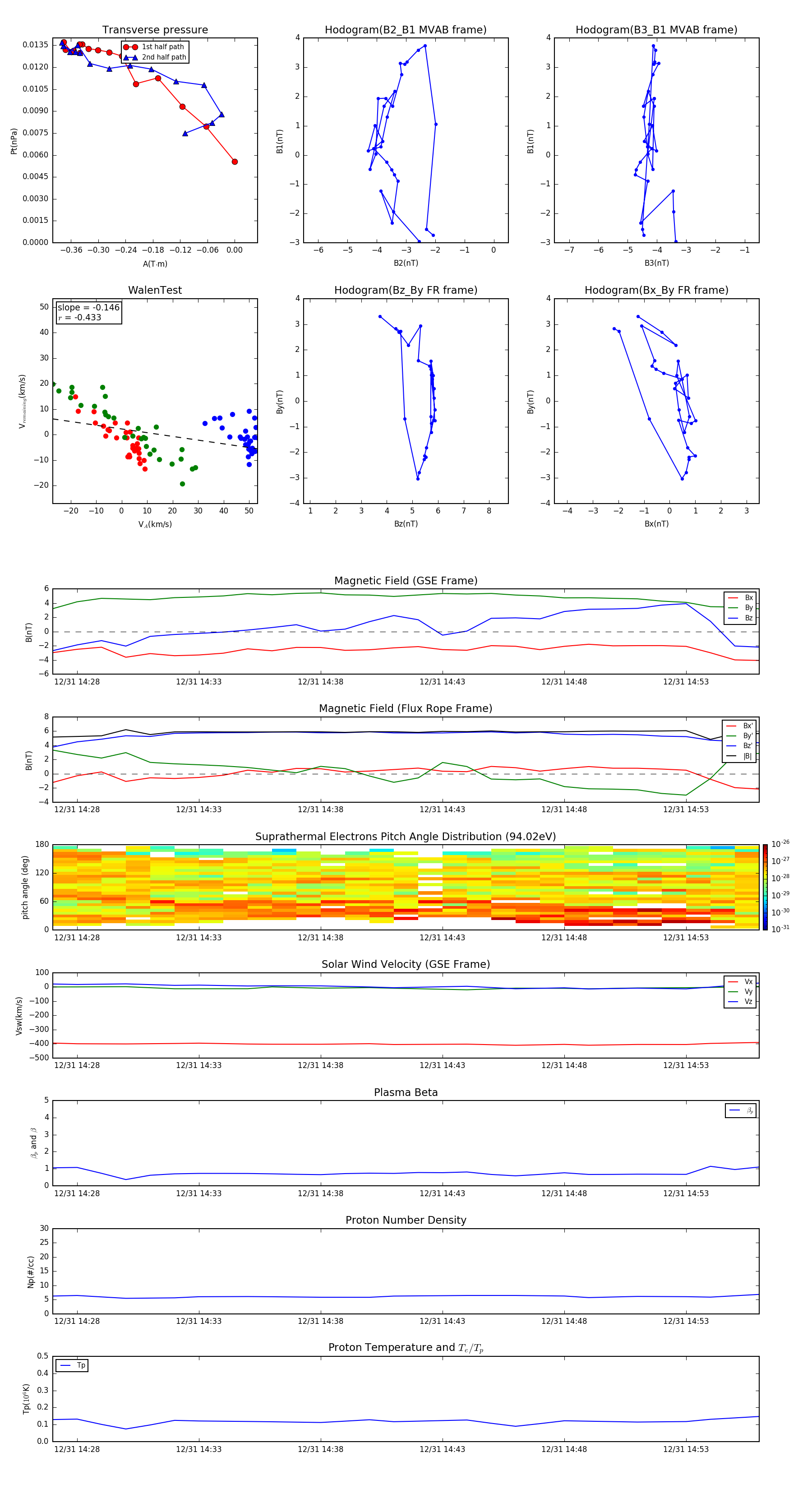Select the Suprathermal Electrons Pitch Angle Distribution title
This screenshot has height=1489, width=812.
[x=406, y=837]
